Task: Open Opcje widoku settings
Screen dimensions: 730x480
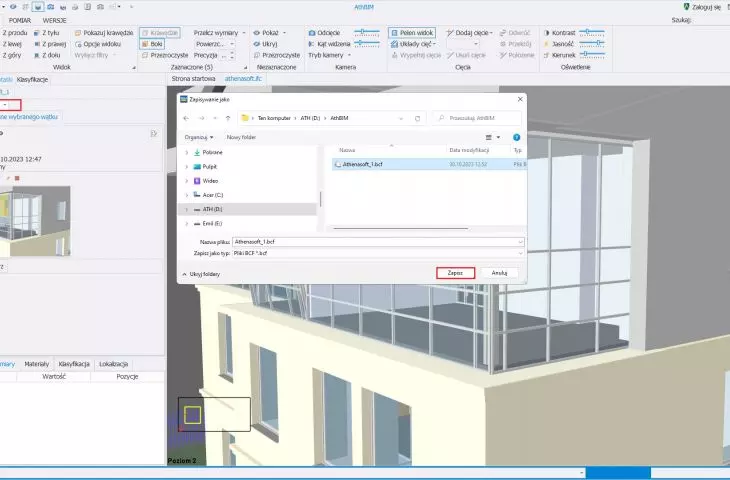Action: [98, 44]
